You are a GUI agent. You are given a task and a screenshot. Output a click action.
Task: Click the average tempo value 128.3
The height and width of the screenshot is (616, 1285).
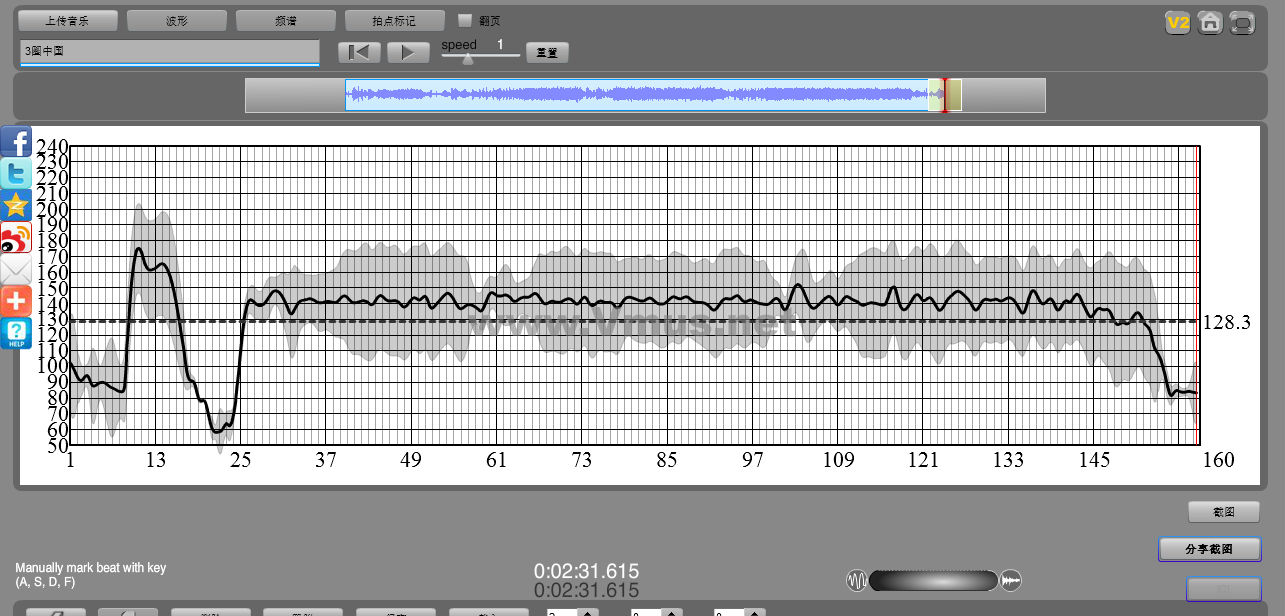(1229, 322)
